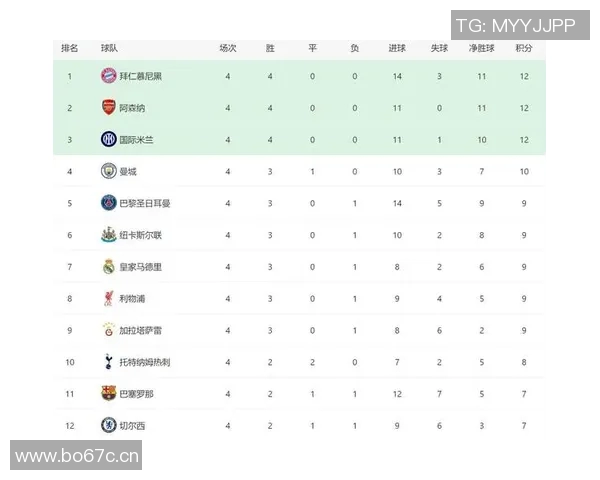Screen dimensions: 600x480
Task: Click the Barcelona club crest
Action: tap(108, 394)
